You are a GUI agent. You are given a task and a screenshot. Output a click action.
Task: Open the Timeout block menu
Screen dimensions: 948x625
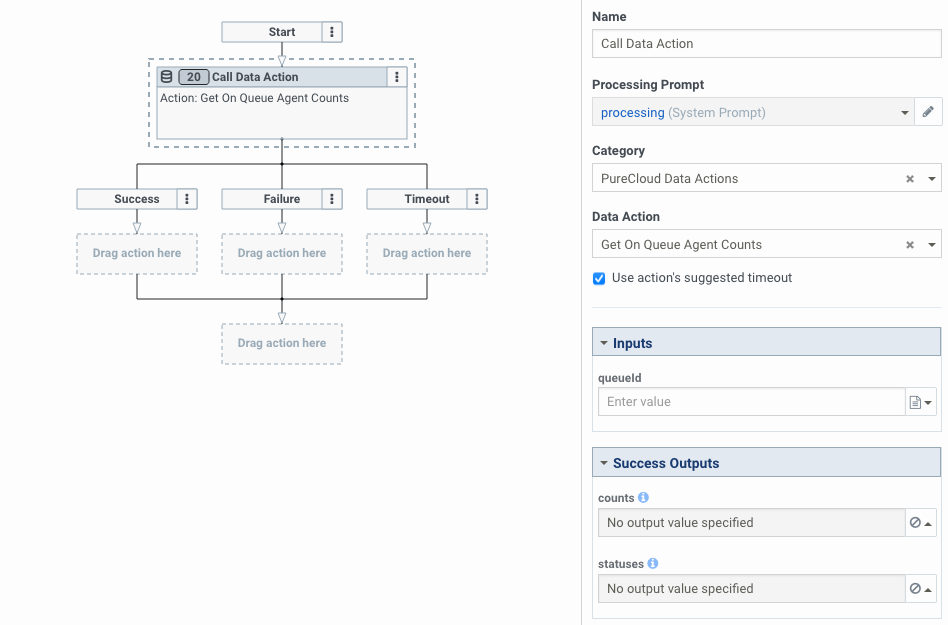[x=476, y=198]
